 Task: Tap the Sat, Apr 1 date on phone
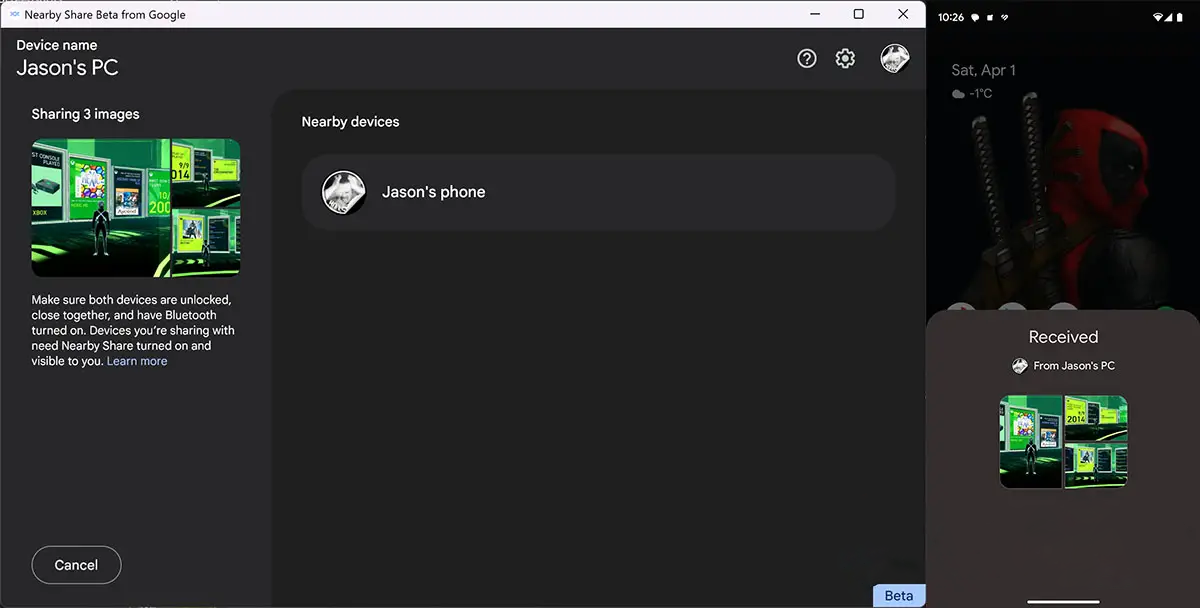983,70
